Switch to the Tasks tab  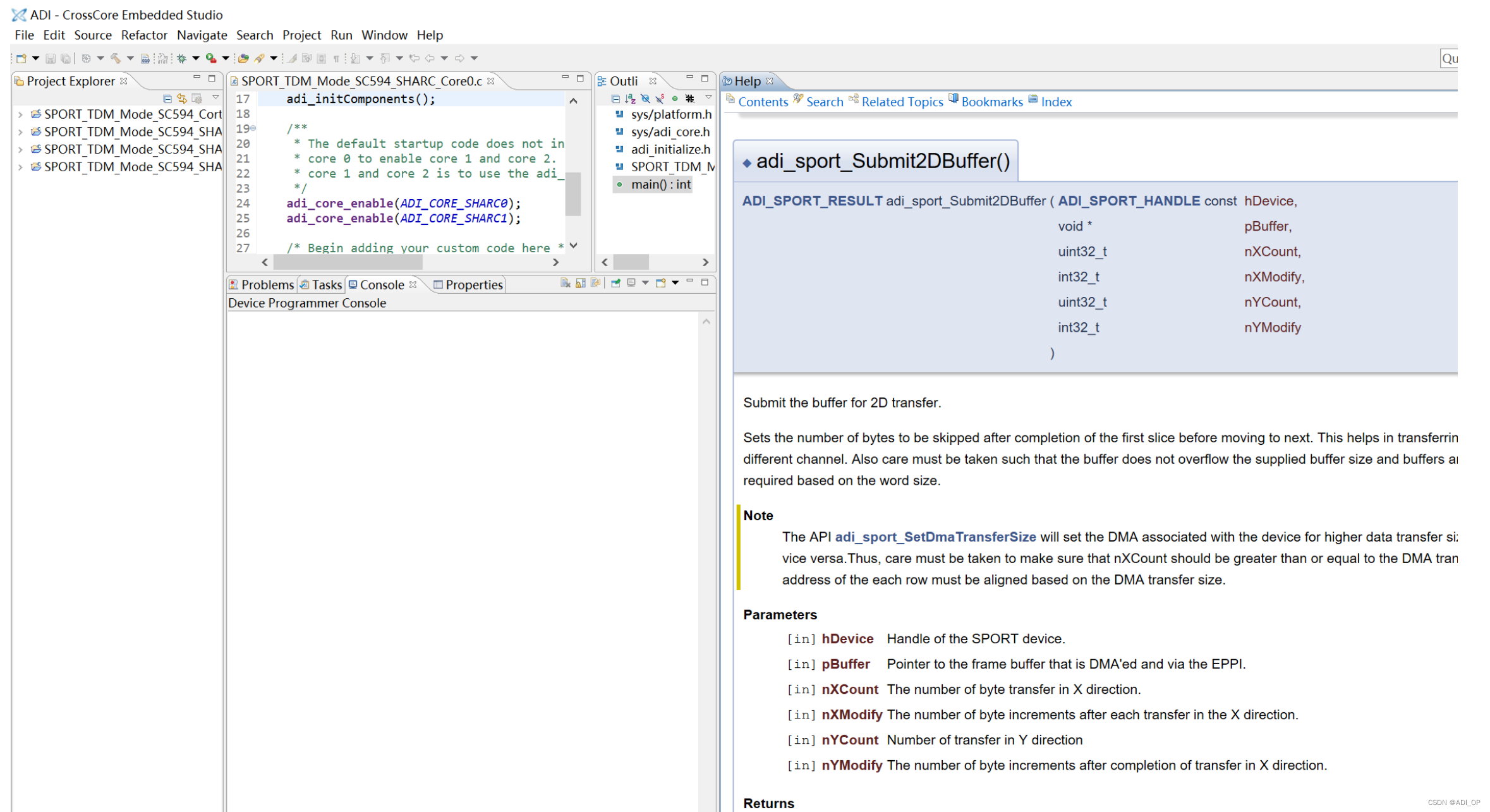pos(321,285)
